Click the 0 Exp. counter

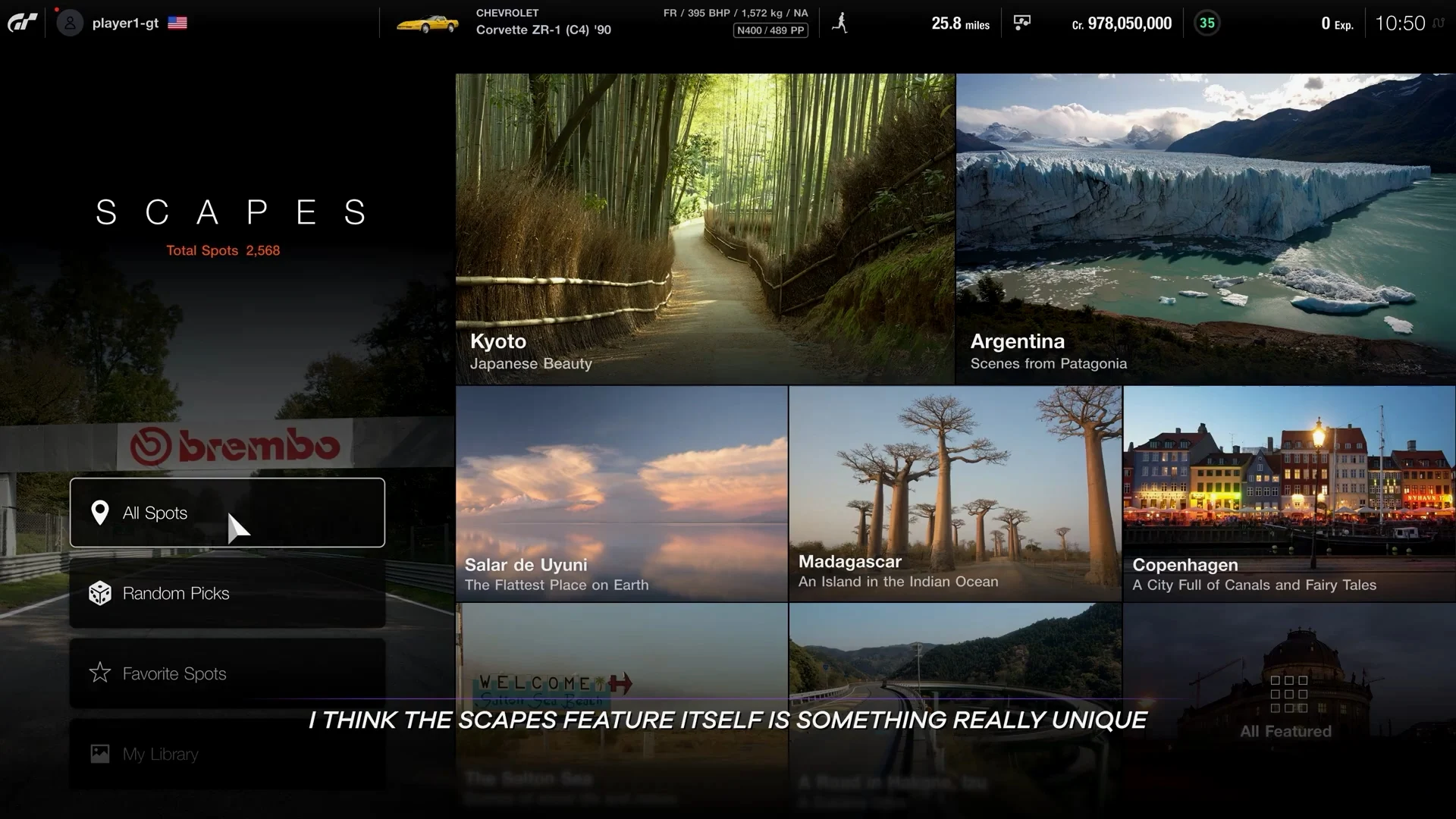click(1337, 24)
